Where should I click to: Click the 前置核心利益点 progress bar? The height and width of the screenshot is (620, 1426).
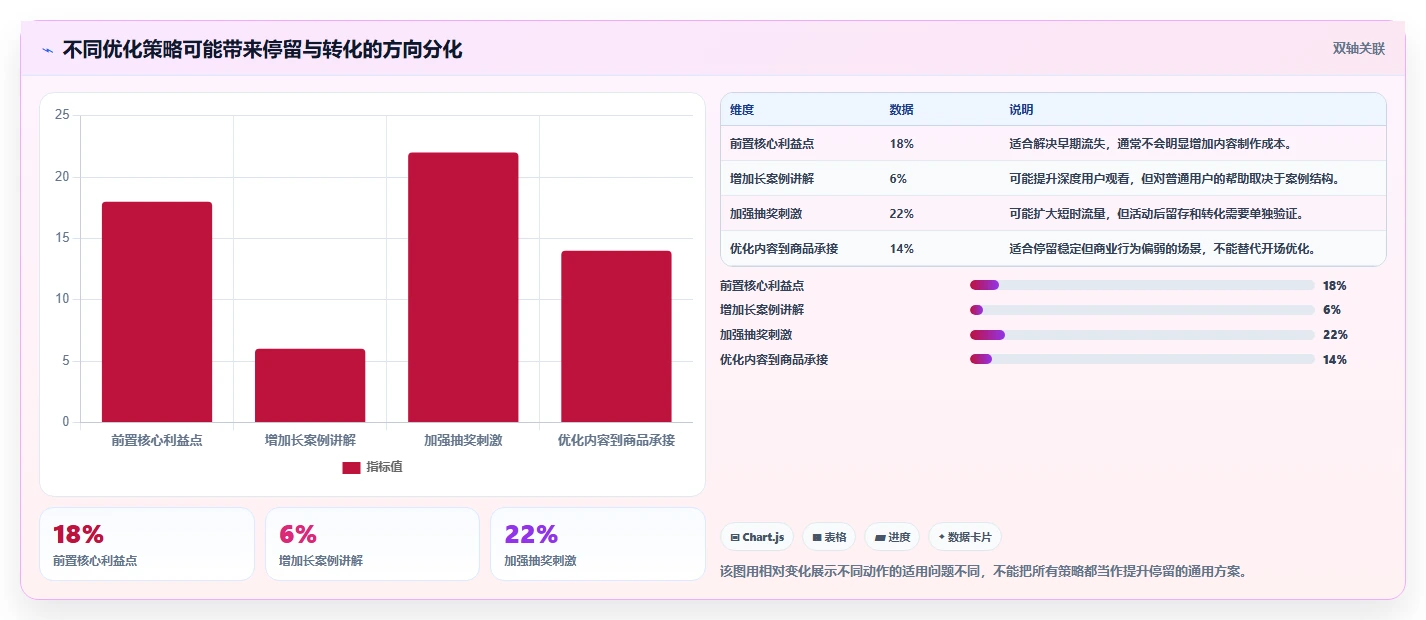pos(1142,285)
